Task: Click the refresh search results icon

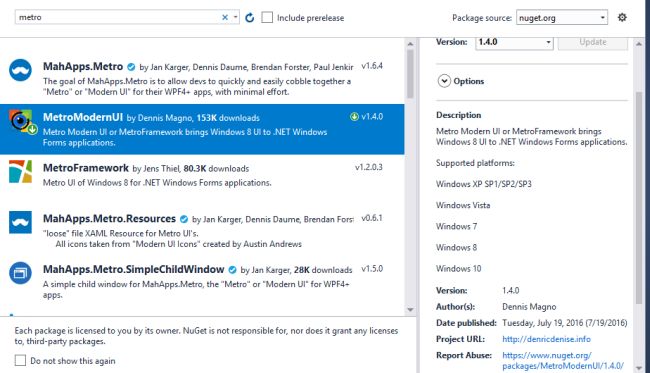Action: click(x=250, y=17)
